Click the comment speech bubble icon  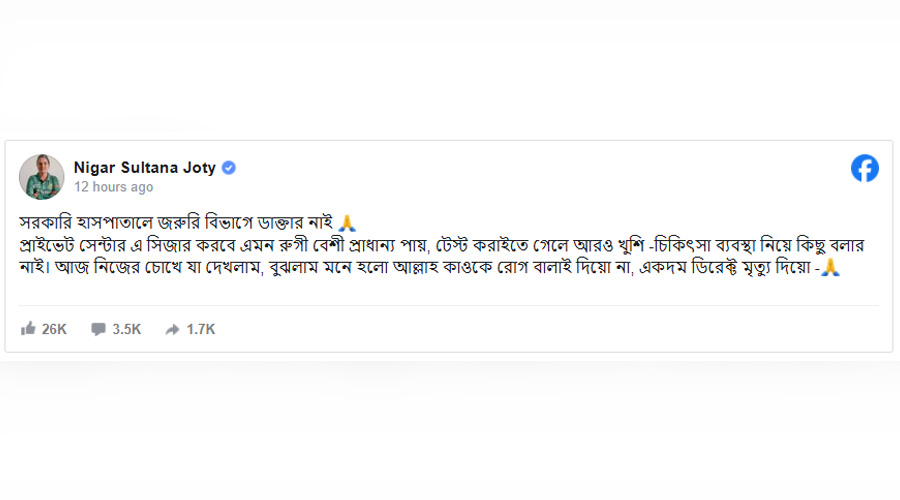(x=98, y=328)
